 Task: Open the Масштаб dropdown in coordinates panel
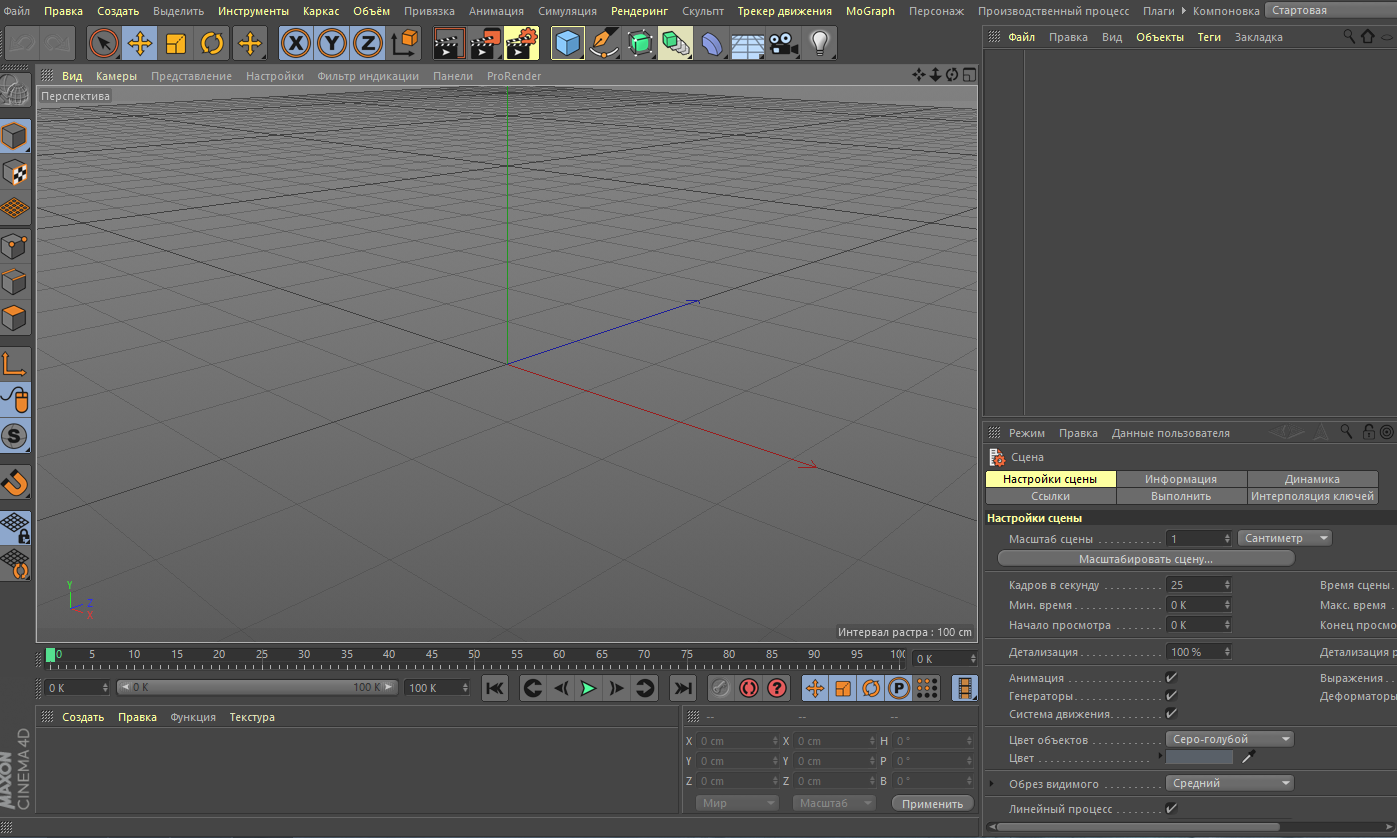tap(834, 803)
